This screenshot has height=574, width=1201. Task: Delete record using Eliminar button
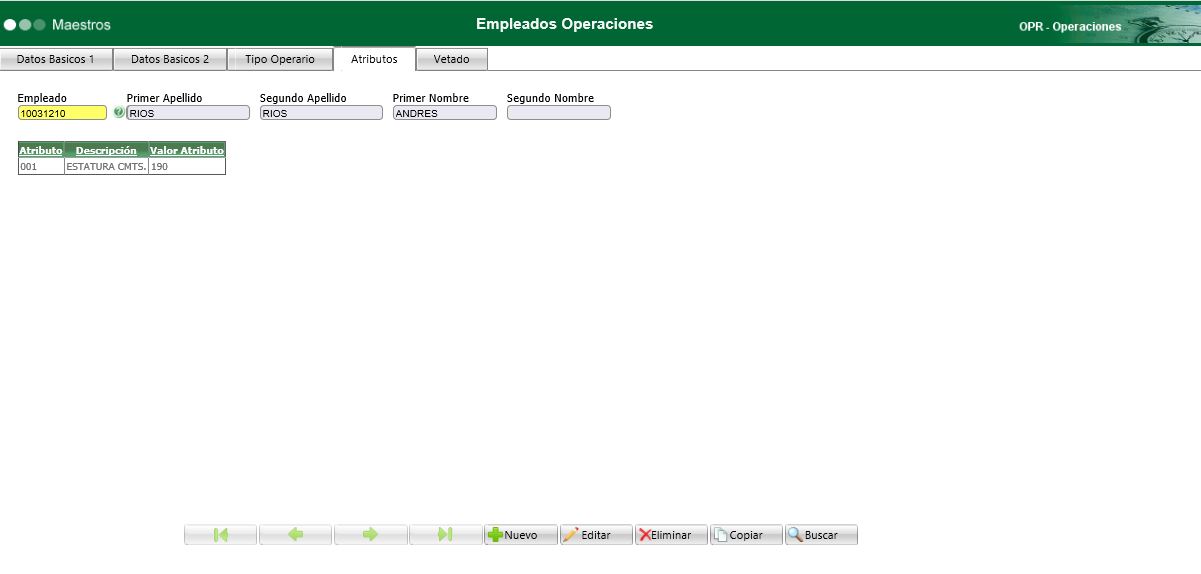click(671, 535)
